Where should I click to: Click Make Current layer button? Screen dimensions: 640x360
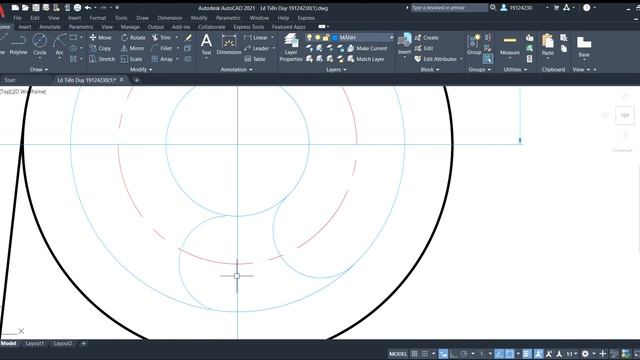point(367,48)
